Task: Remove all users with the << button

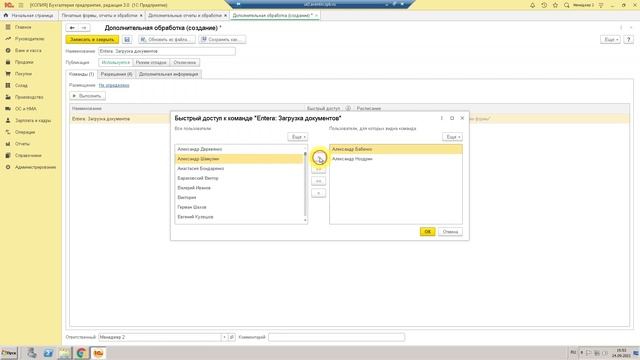Action: 318,181
